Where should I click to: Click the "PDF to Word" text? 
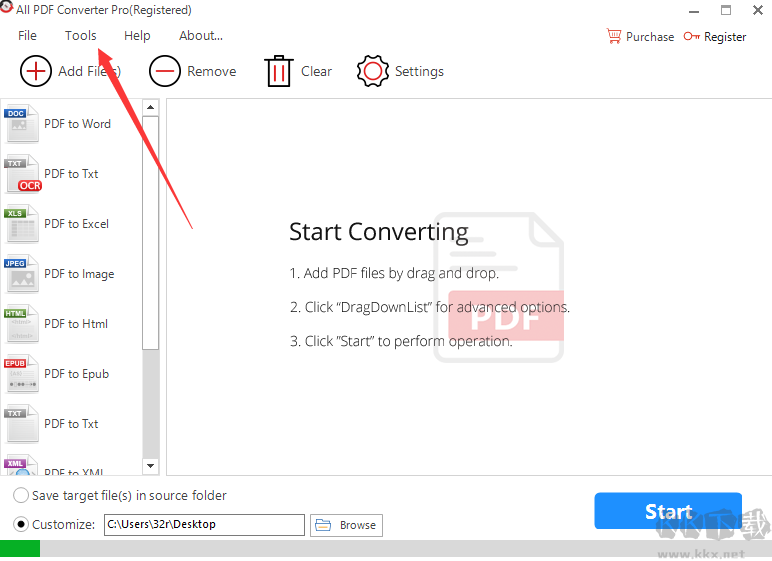[77, 124]
